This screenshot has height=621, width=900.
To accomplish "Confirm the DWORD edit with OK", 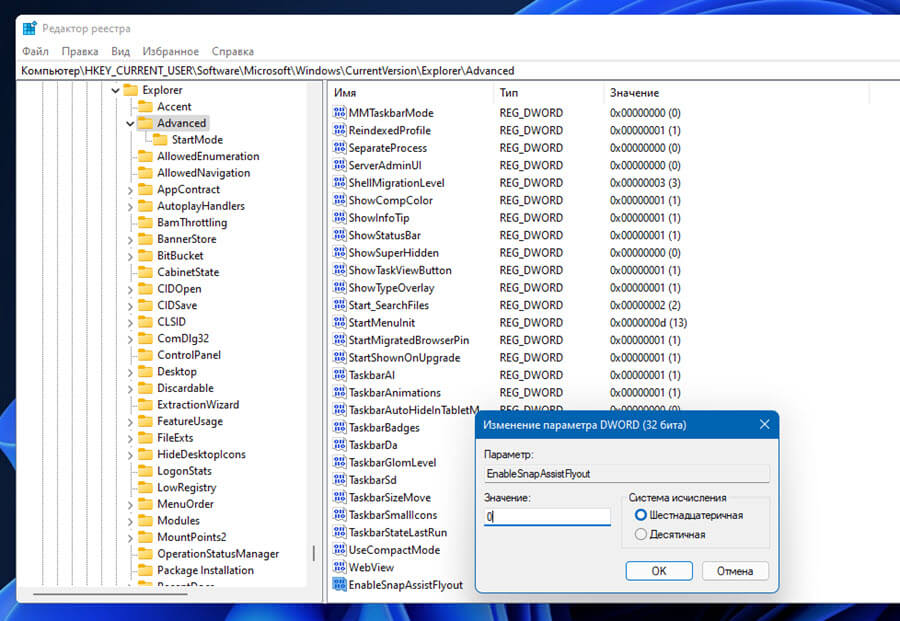I will pos(659,570).
